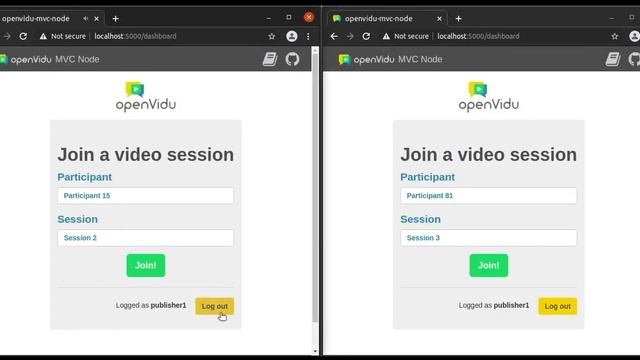Focus the Session 3 input field

point(489,238)
